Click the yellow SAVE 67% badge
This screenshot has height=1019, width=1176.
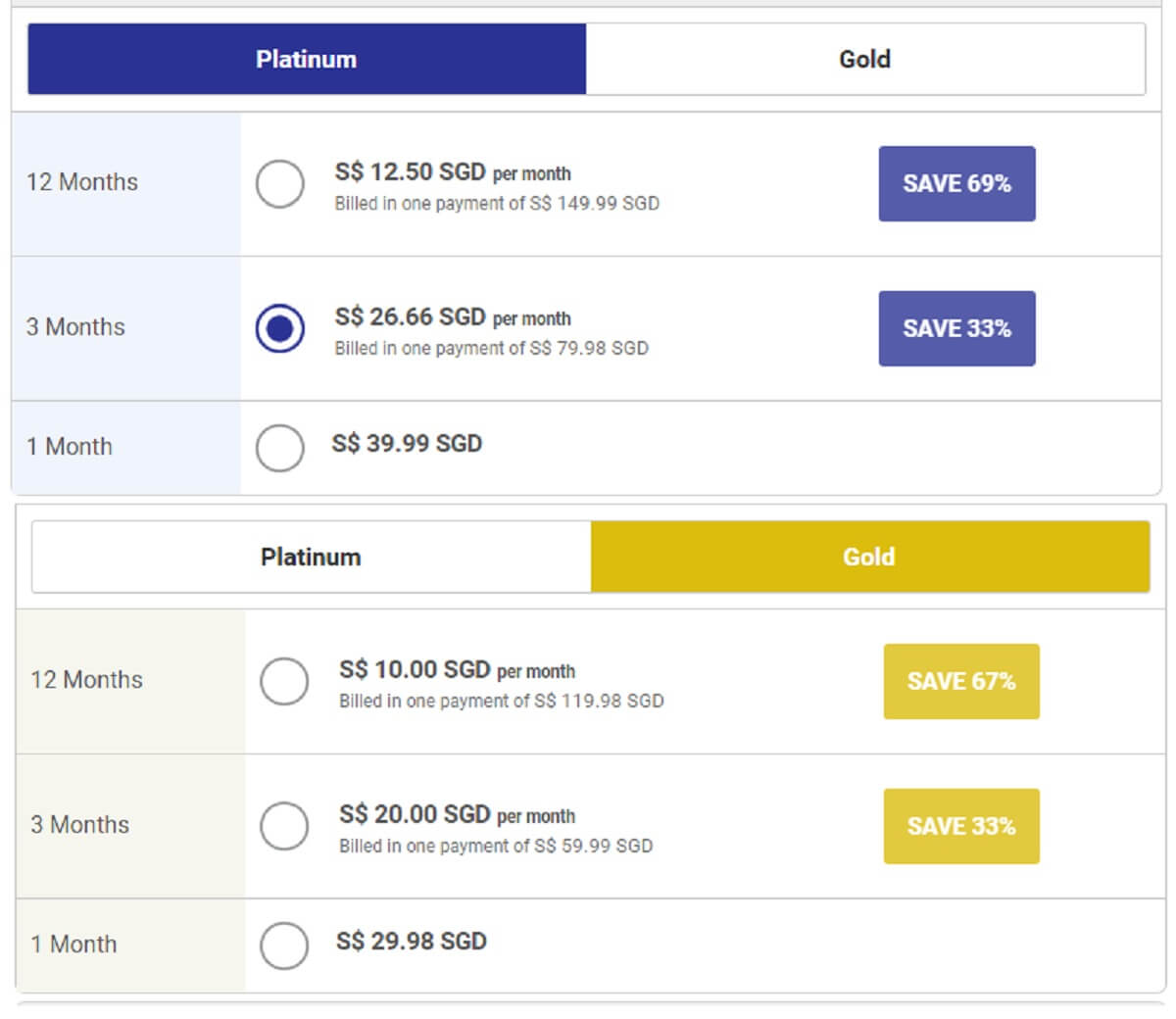(961, 682)
